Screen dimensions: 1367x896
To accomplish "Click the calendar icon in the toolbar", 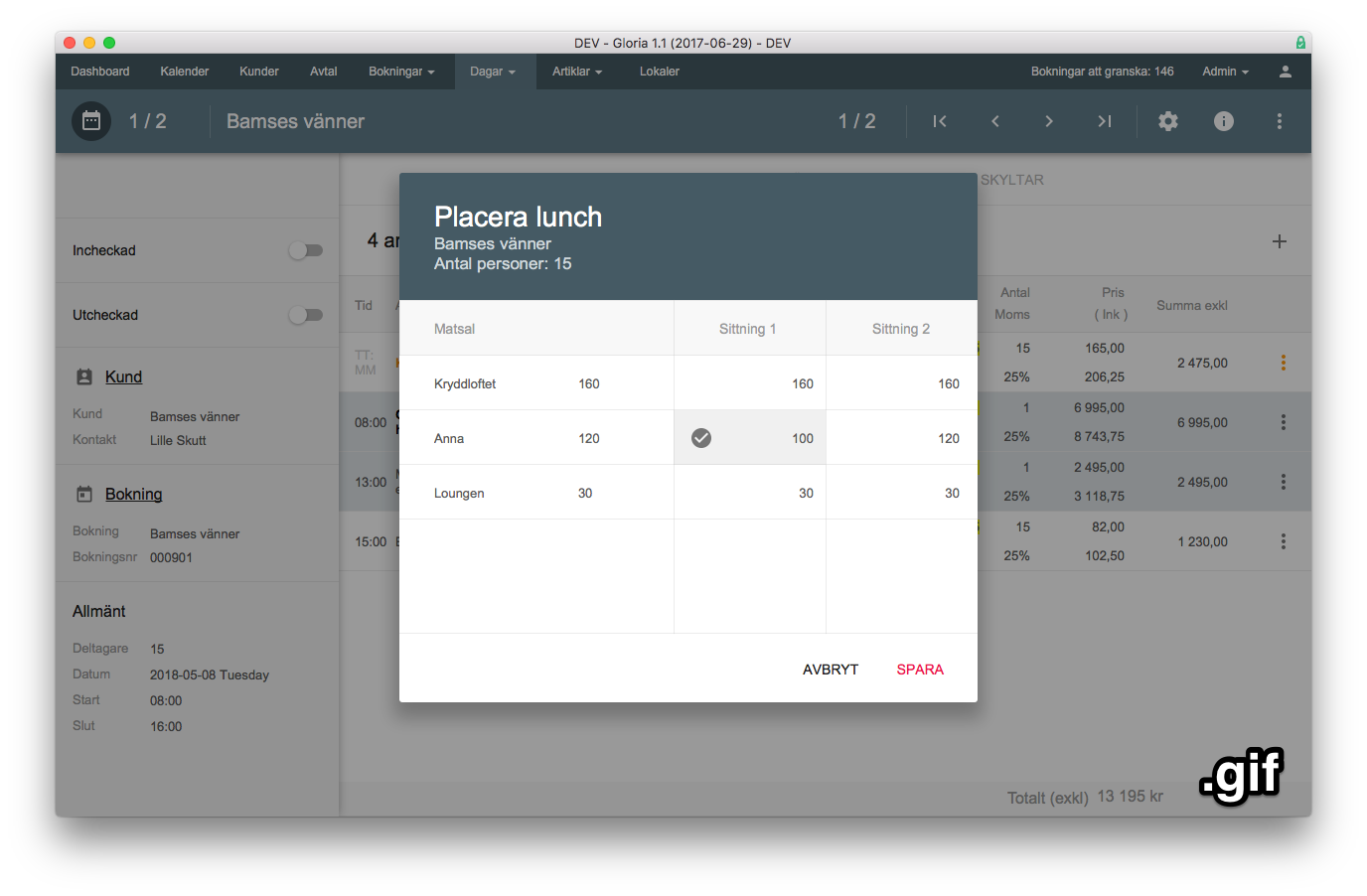I will tap(91, 121).
